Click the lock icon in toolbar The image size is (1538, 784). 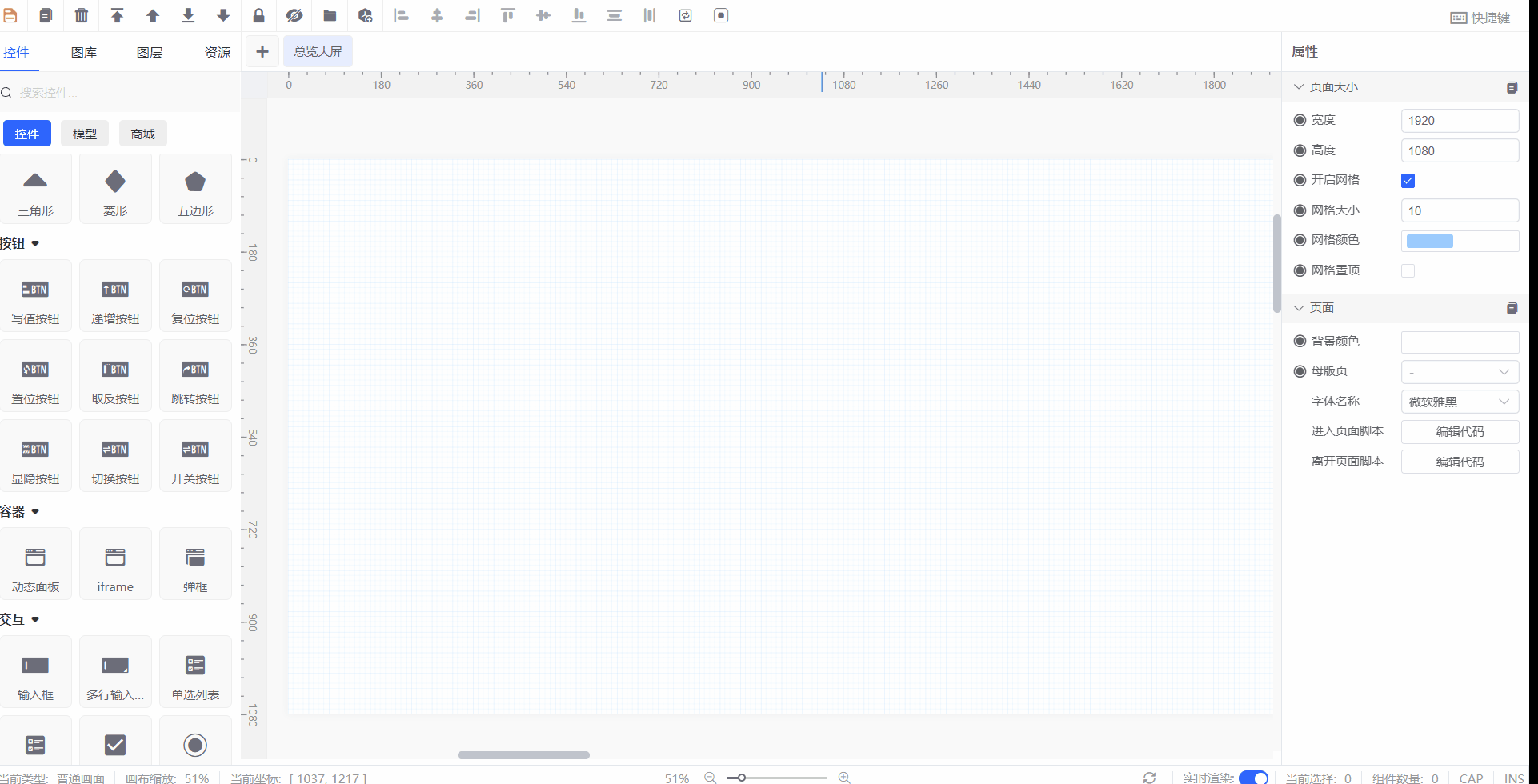pos(258,15)
